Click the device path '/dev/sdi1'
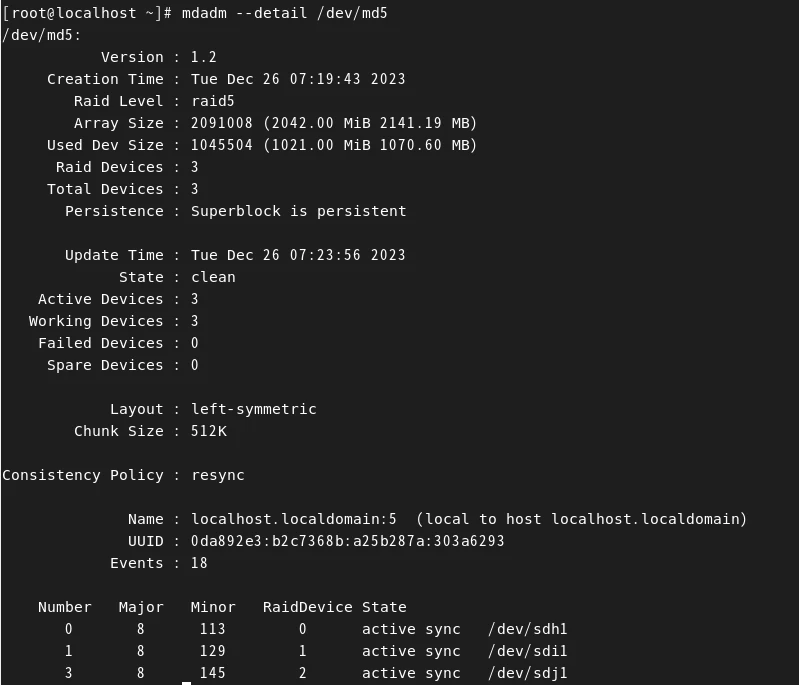This screenshot has height=685, width=799. click(x=527, y=651)
